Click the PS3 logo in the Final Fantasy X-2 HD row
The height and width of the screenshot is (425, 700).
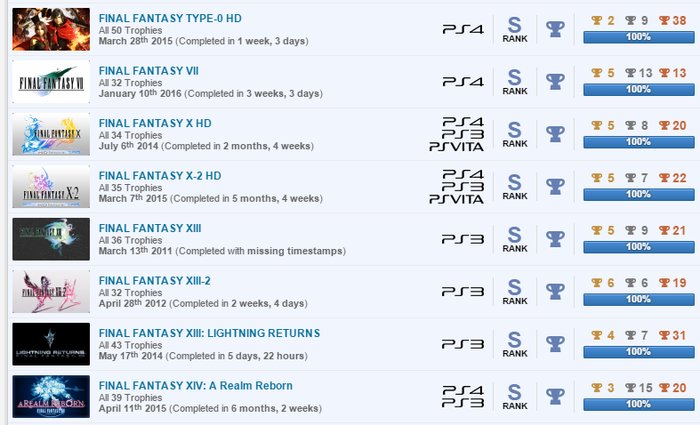[x=463, y=187]
